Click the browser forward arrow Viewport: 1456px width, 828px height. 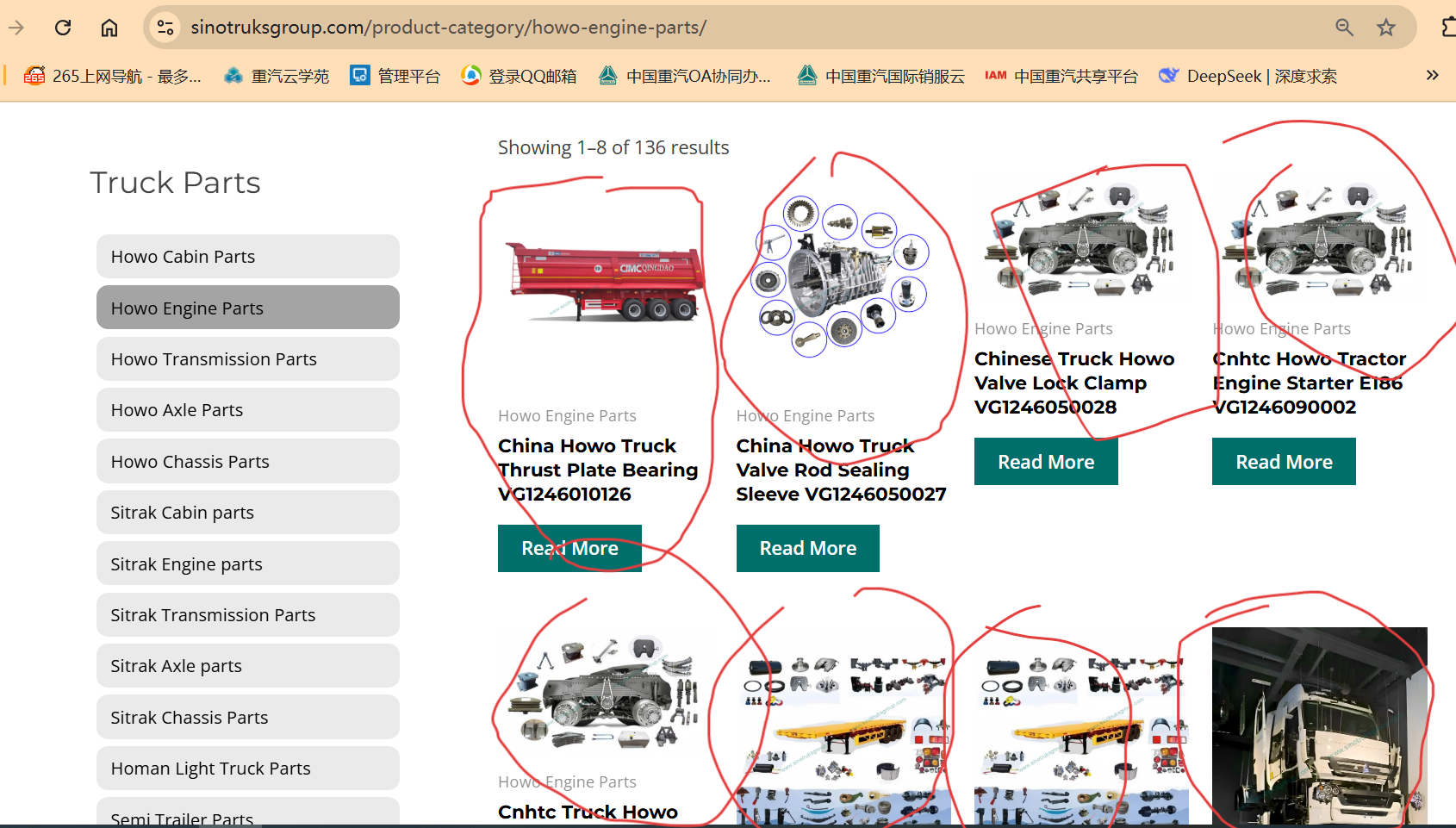16,28
